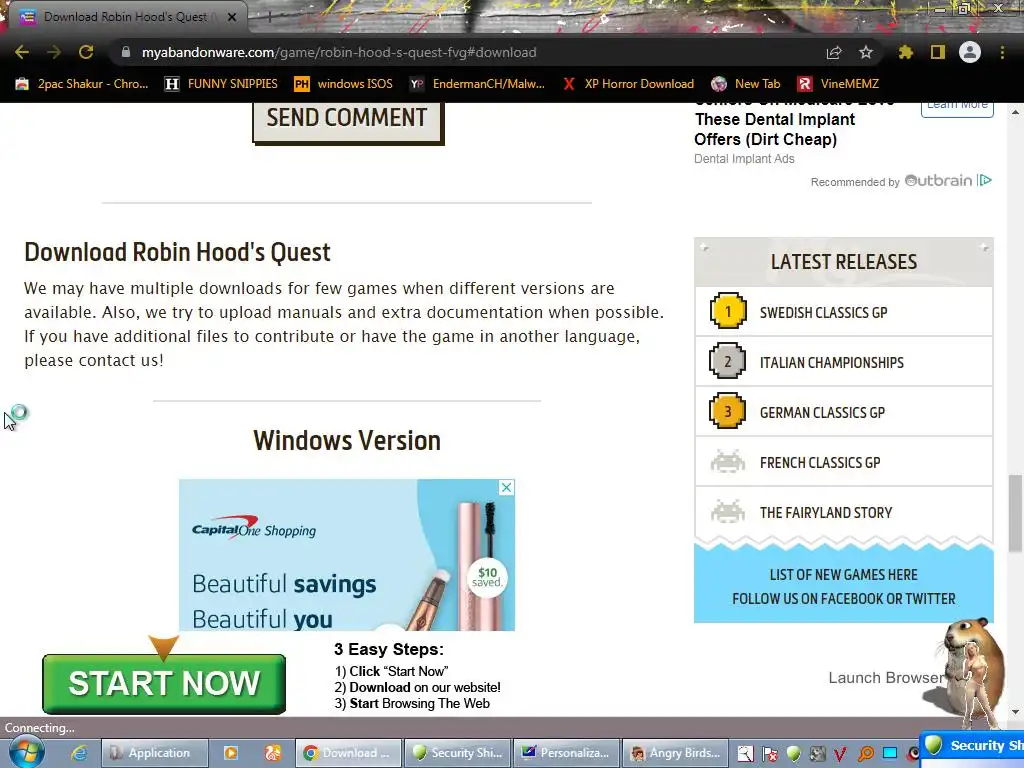Click invader icon beside The Fairyland Story

pos(728,511)
